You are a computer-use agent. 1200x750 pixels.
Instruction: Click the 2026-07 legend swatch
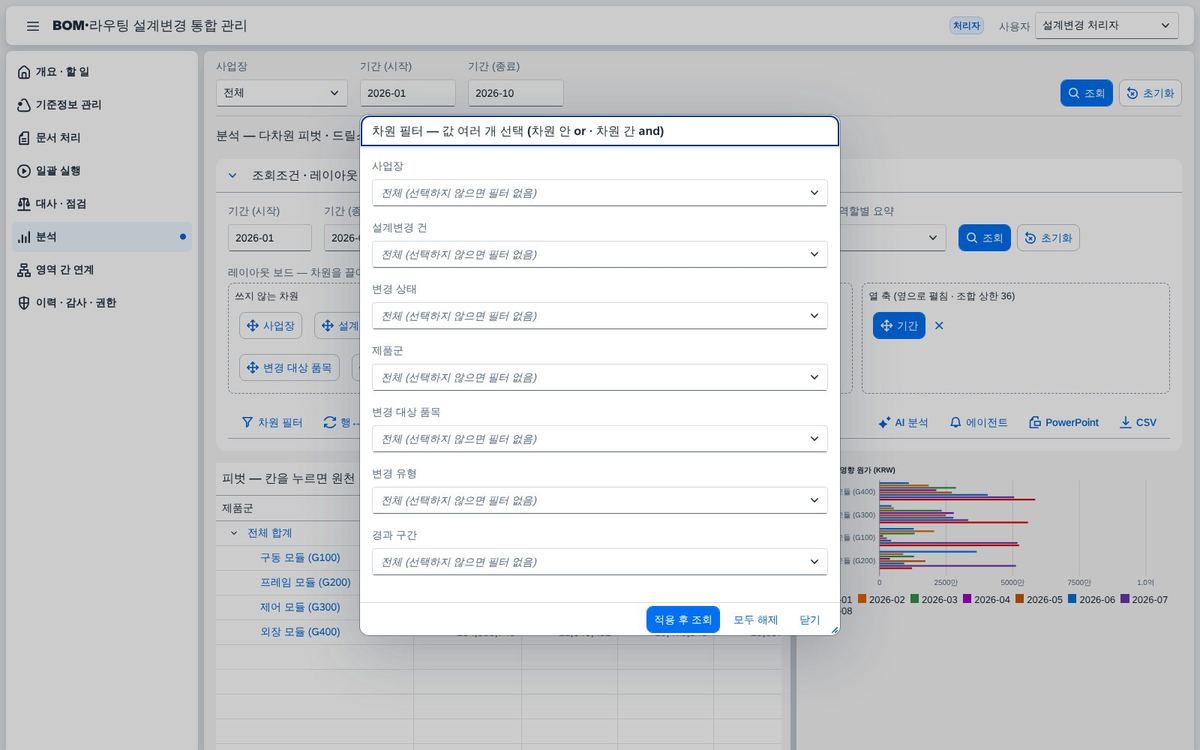tap(1125, 599)
